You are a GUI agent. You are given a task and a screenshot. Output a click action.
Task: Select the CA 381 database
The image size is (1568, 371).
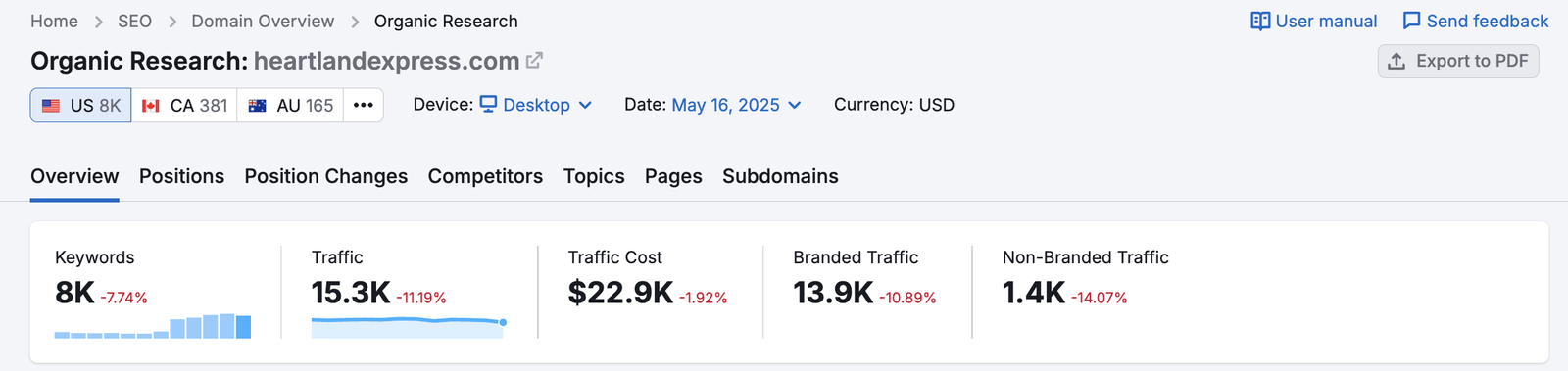click(184, 105)
